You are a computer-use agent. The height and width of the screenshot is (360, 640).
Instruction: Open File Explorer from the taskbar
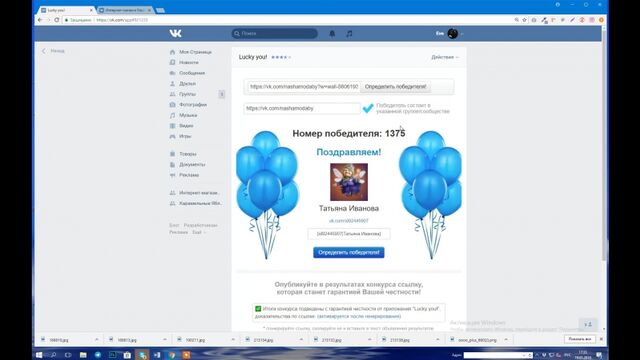coord(83,355)
